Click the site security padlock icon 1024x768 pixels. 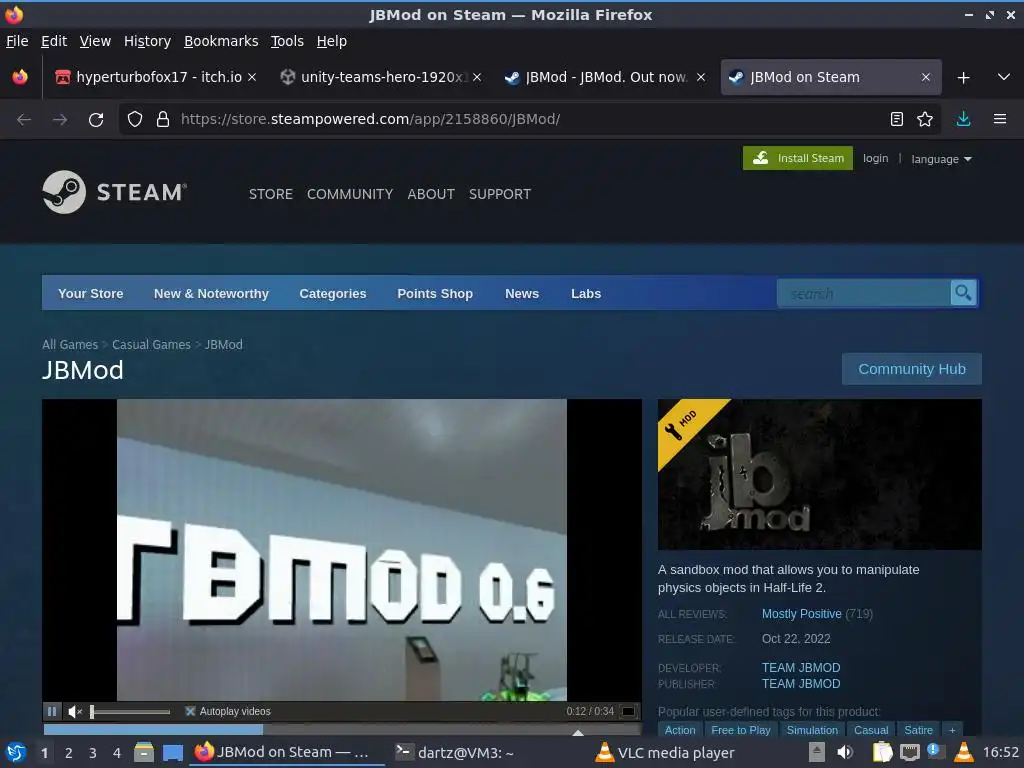[163, 119]
